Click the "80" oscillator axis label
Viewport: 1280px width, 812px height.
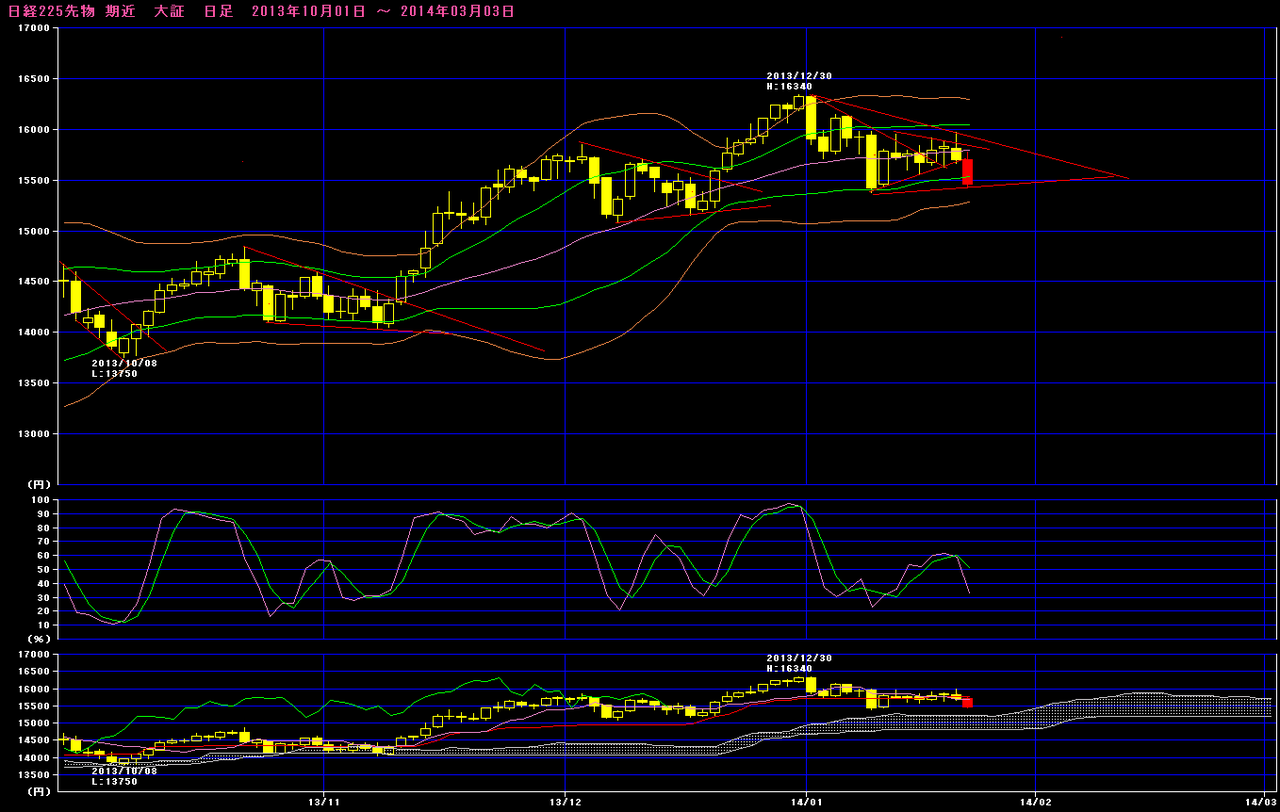coord(44,527)
